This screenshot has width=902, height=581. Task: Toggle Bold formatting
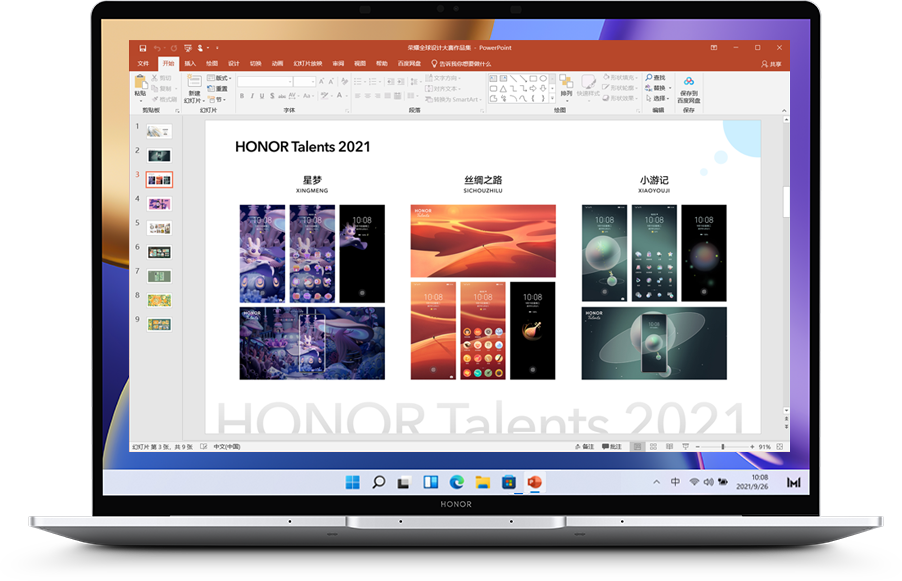click(x=242, y=95)
